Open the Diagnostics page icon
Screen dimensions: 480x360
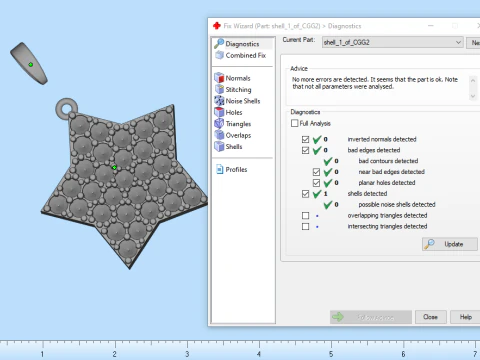click(219, 43)
